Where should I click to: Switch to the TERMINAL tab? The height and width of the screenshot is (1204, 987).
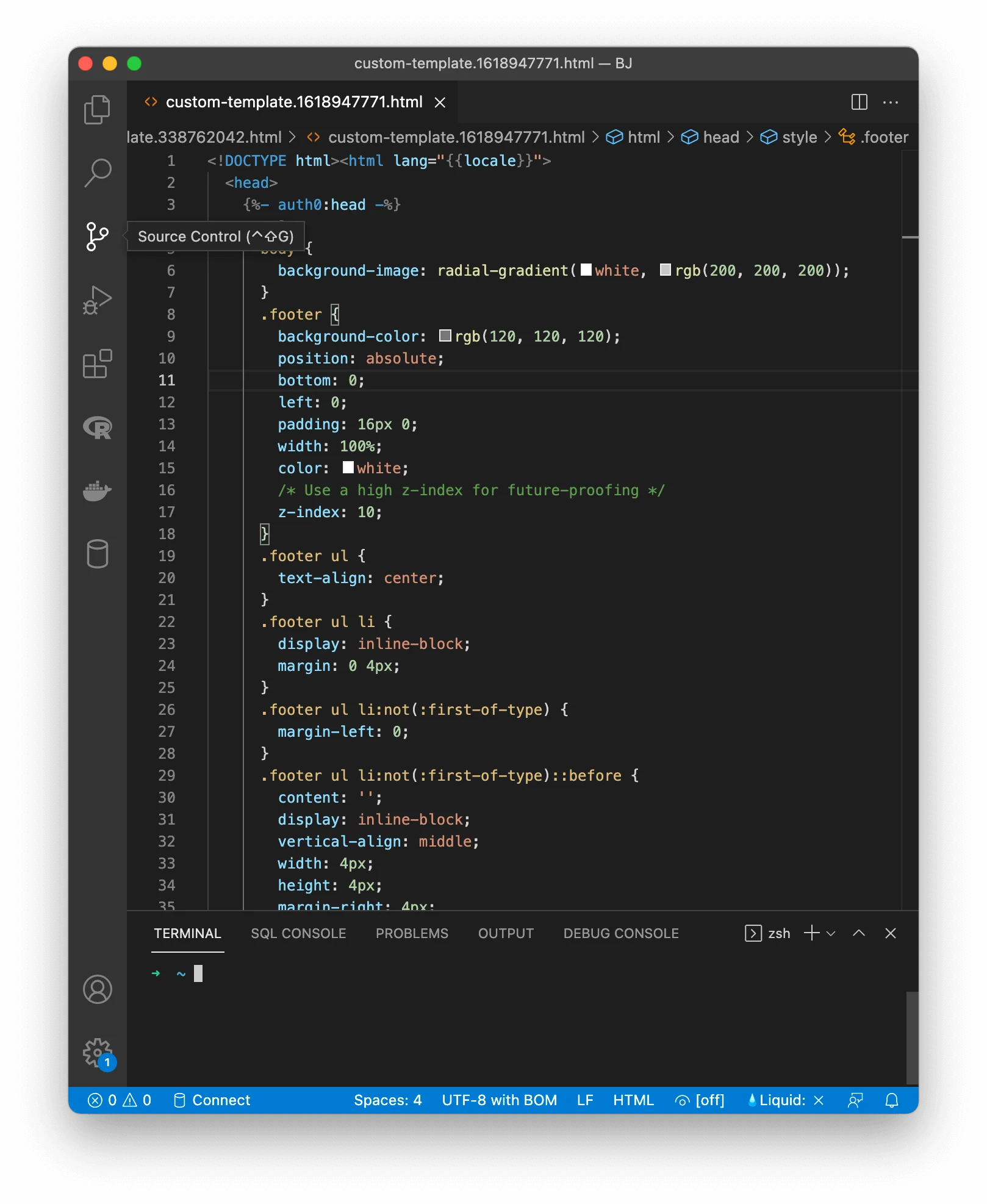(187, 933)
